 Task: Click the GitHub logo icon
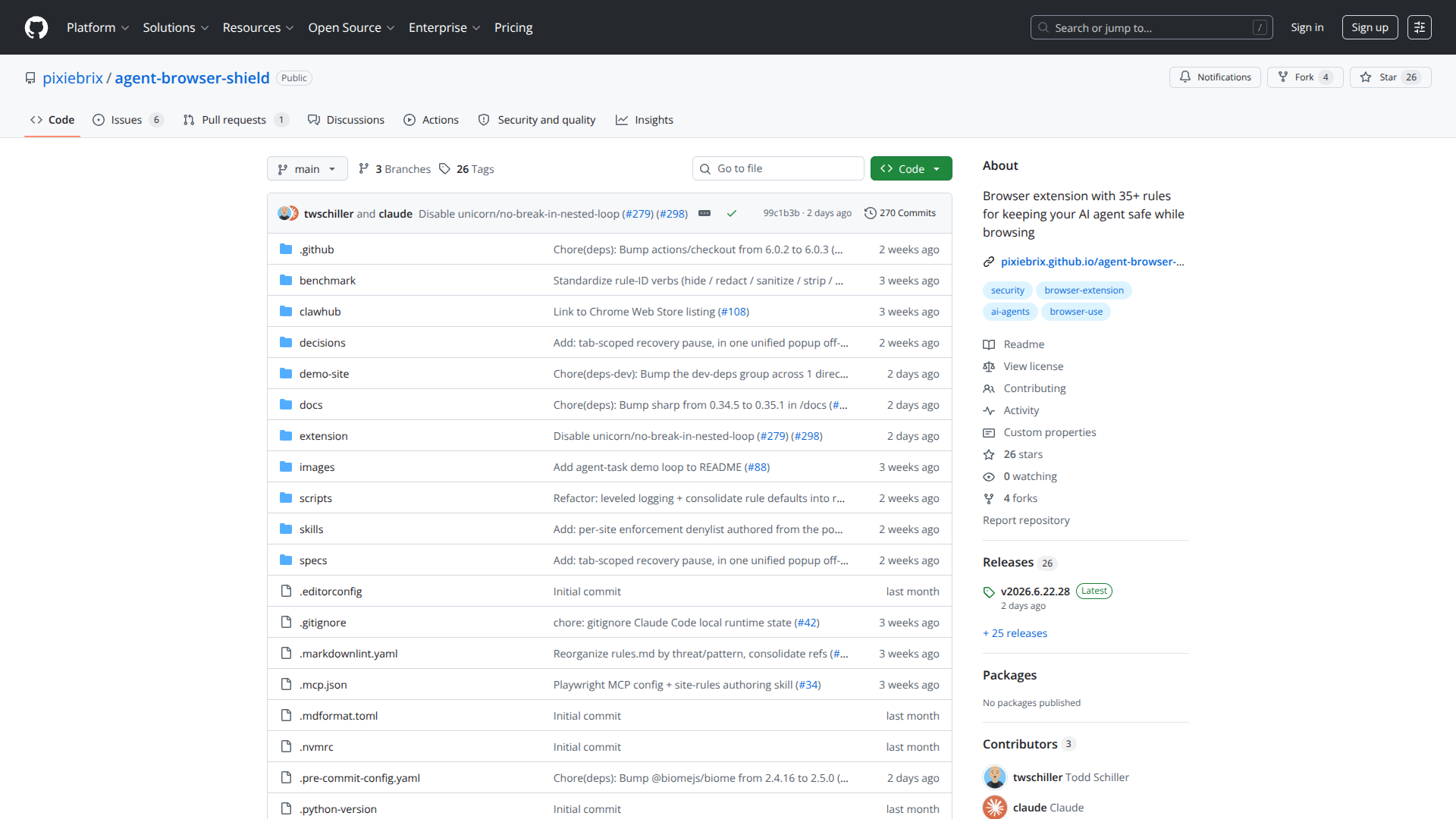pyautogui.click(x=36, y=27)
